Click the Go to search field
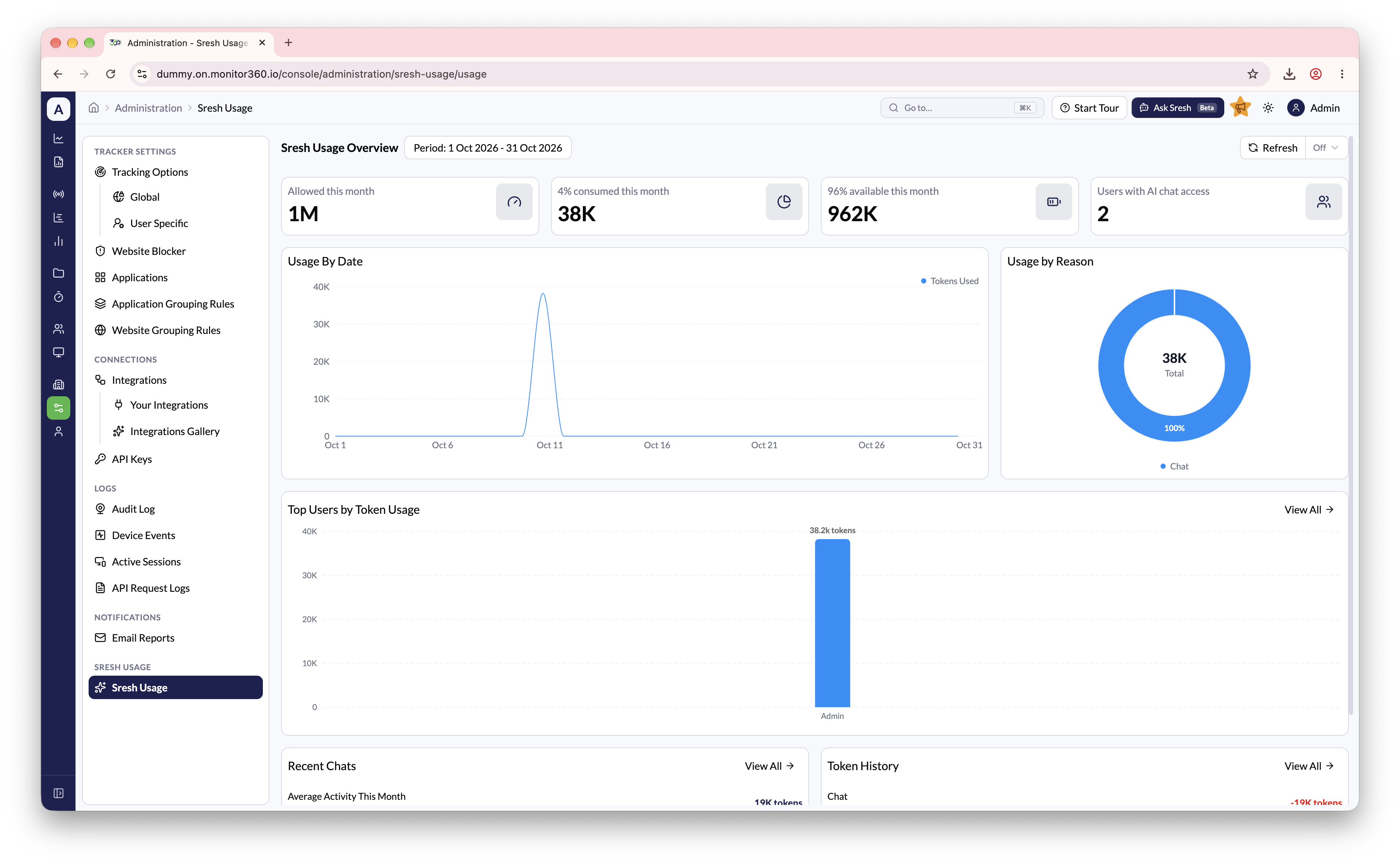1400x865 pixels. coord(962,108)
